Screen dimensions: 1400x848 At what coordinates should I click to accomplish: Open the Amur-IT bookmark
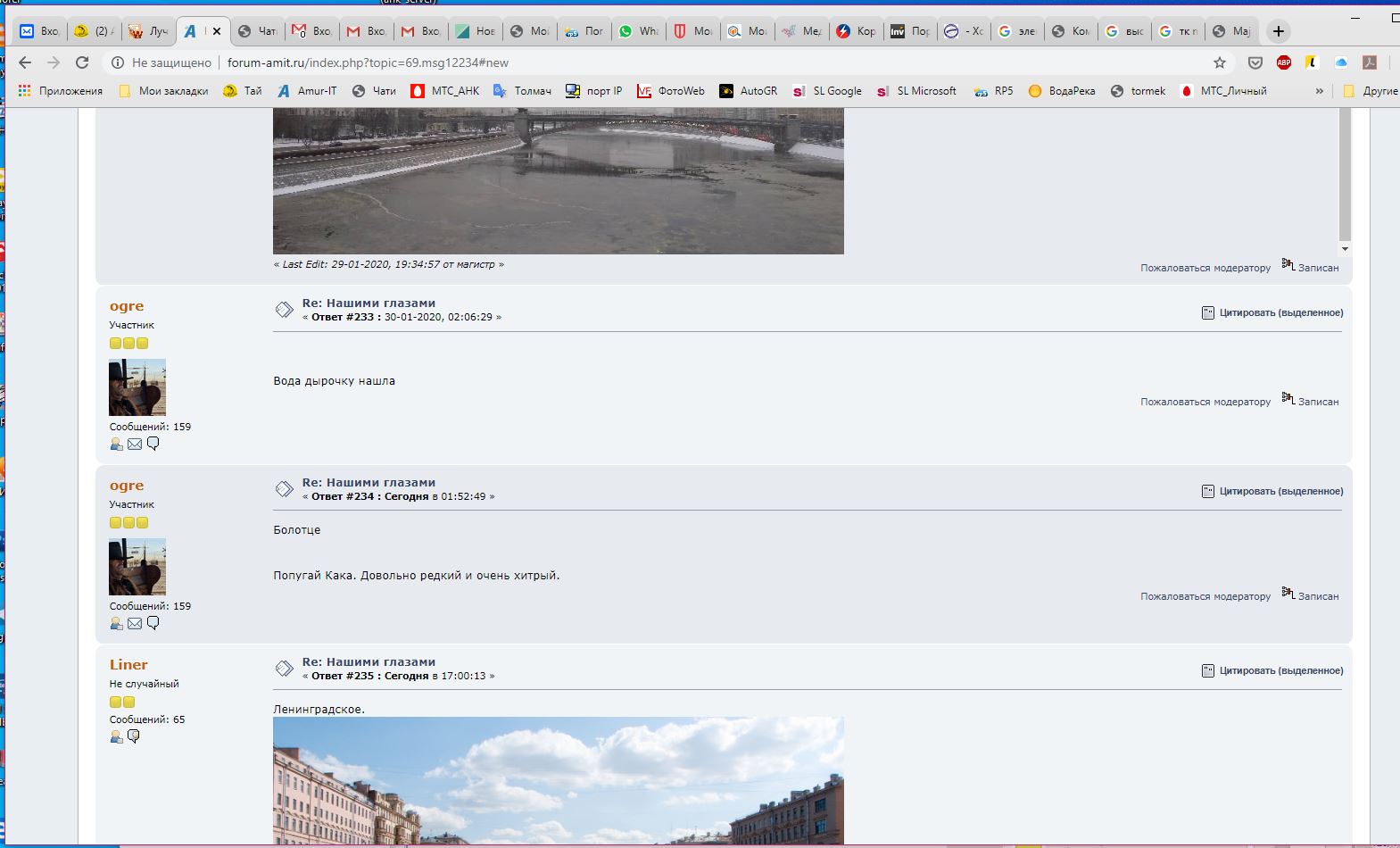307,91
